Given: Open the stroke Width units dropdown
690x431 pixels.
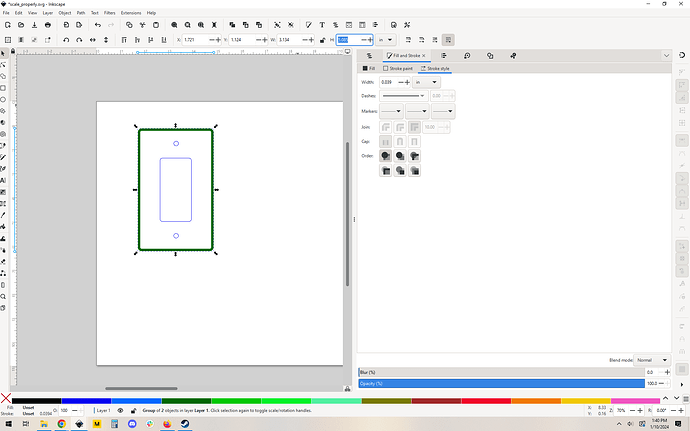Looking at the screenshot, I should point(426,82).
